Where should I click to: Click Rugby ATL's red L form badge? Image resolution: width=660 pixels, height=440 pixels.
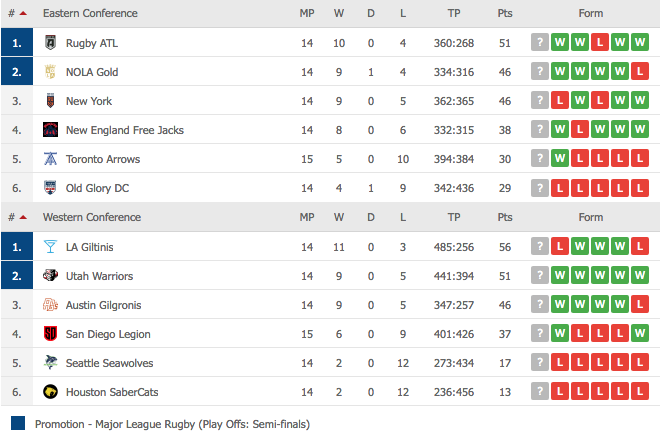pyautogui.click(x=600, y=42)
